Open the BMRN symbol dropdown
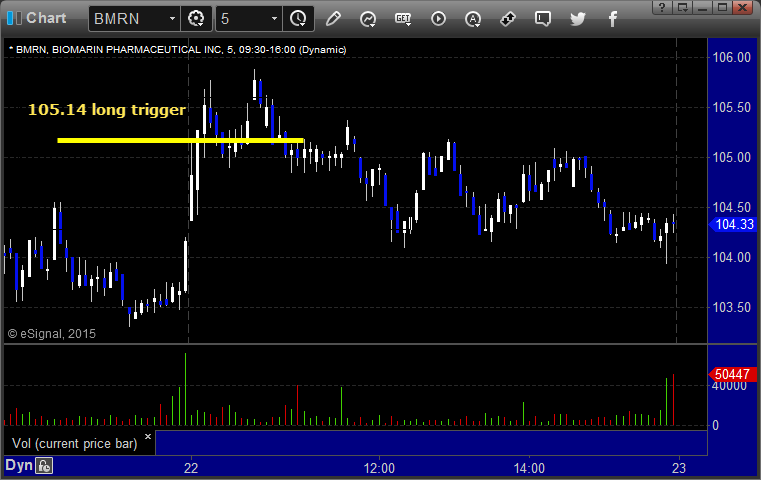This screenshot has width=761, height=480. 172,18
